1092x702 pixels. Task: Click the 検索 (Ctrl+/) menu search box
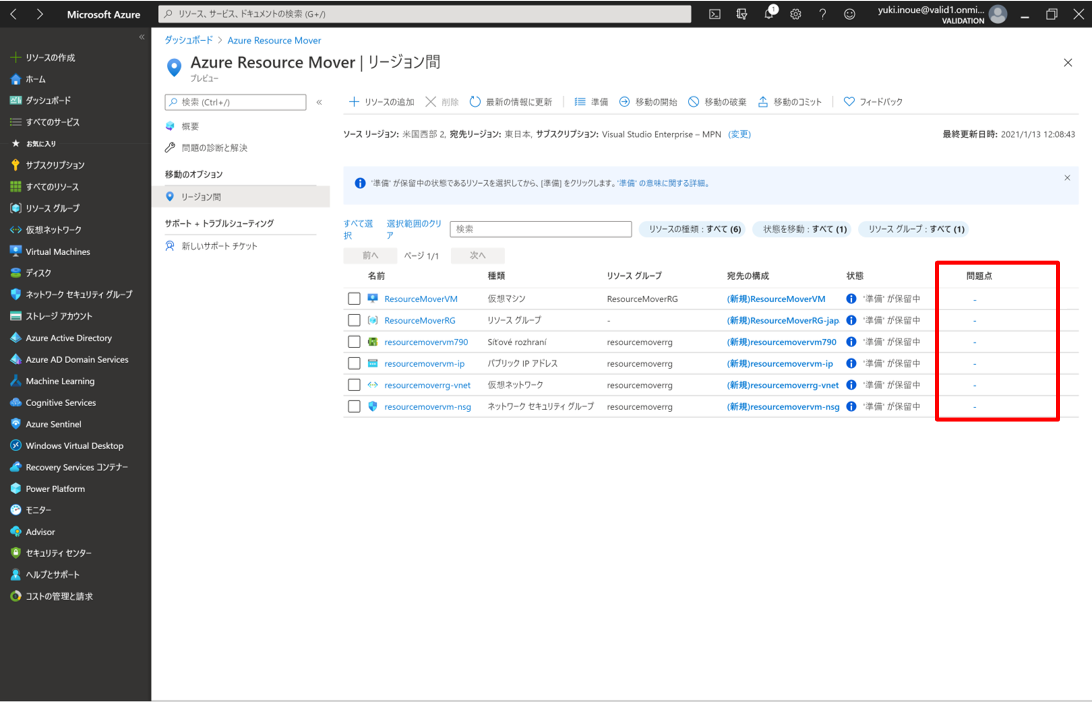coord(235,102)
